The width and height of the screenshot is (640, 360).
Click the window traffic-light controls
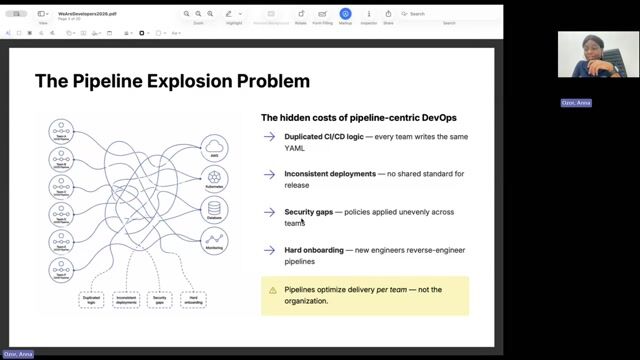16,14
